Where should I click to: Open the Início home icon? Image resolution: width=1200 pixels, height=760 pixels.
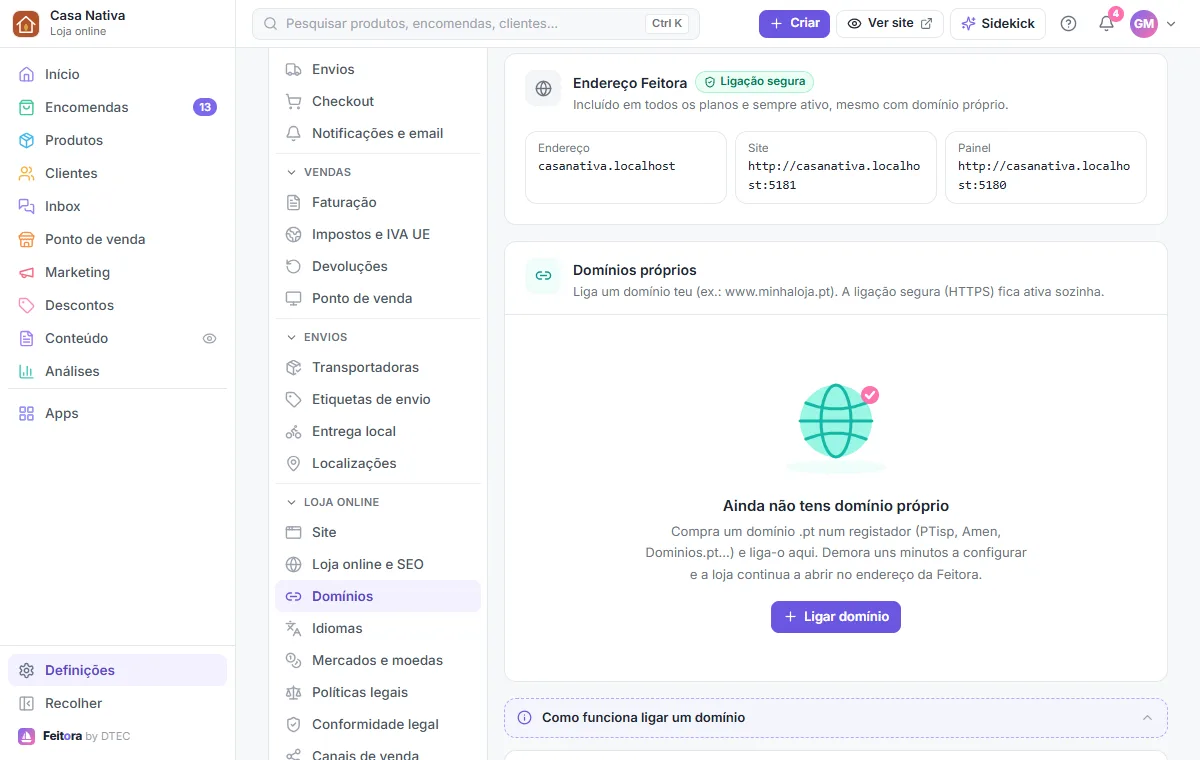tap(26, 74)
